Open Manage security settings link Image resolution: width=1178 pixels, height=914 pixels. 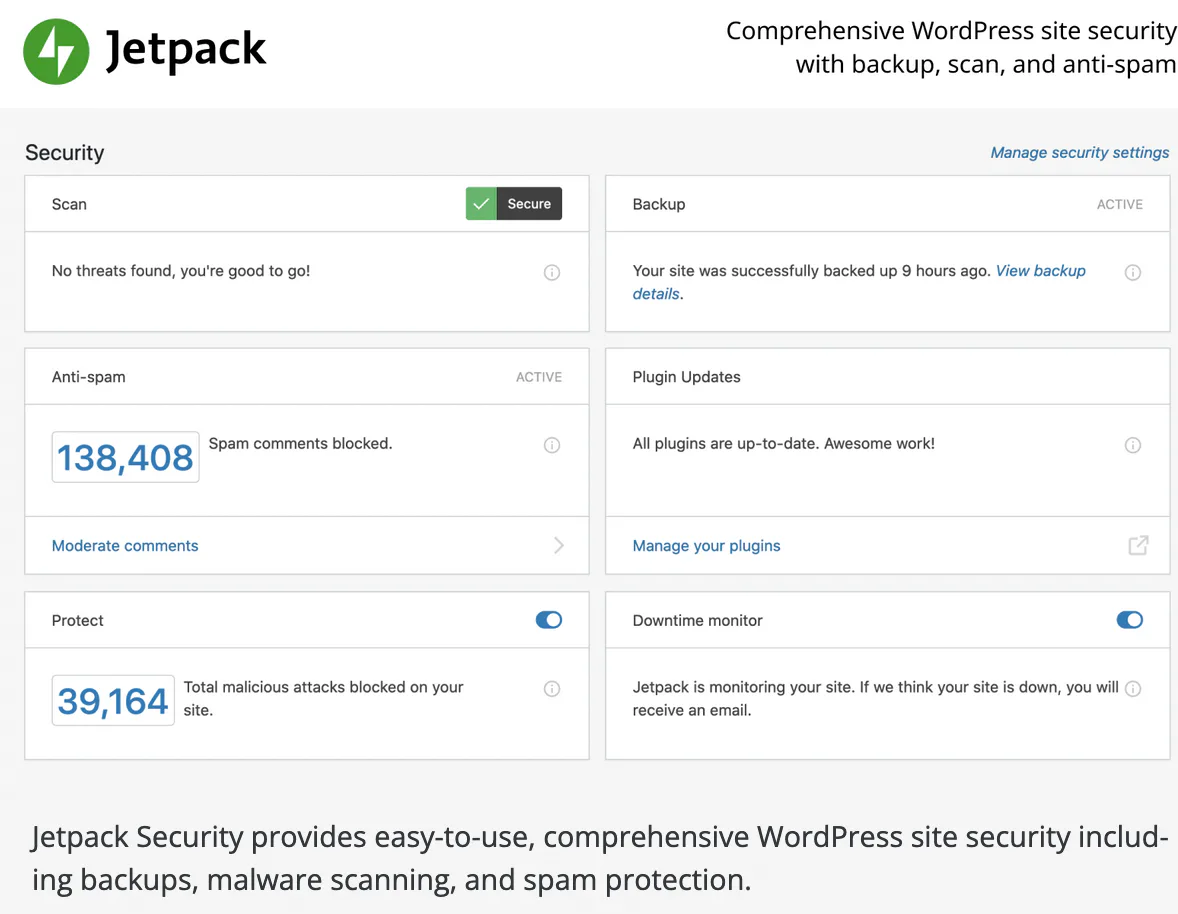pos(1080,152)
